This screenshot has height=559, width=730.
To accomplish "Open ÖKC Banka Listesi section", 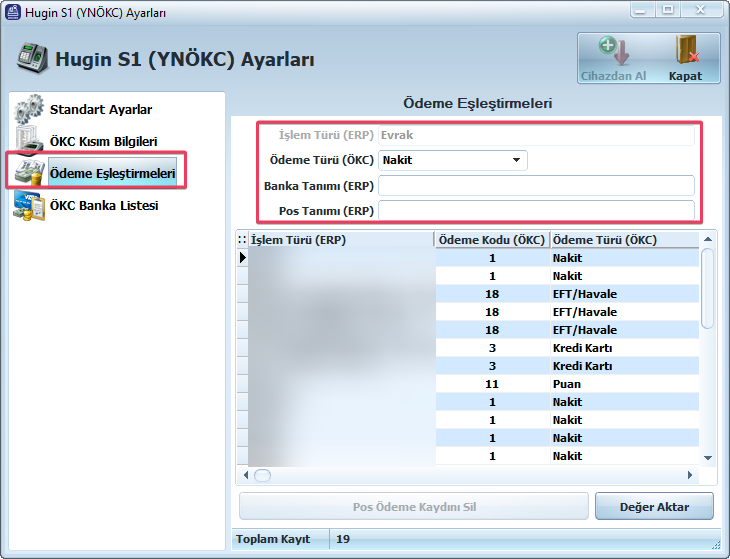I will coord(104,205).
